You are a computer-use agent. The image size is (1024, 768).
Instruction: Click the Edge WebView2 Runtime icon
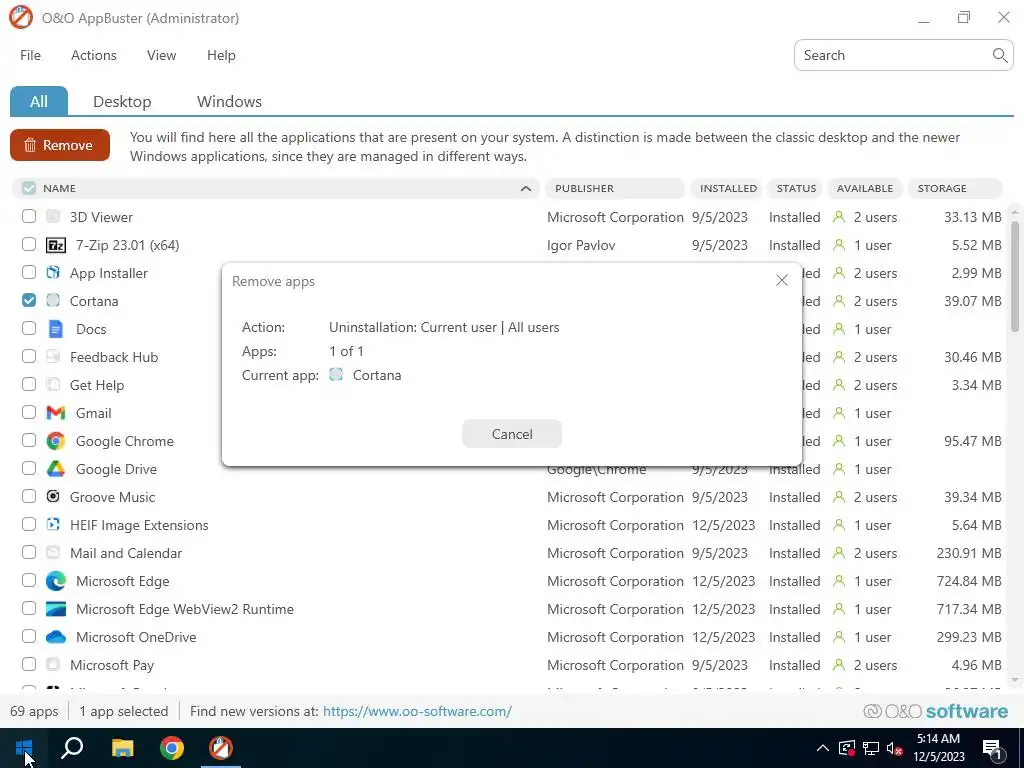[x=56, y=609]
